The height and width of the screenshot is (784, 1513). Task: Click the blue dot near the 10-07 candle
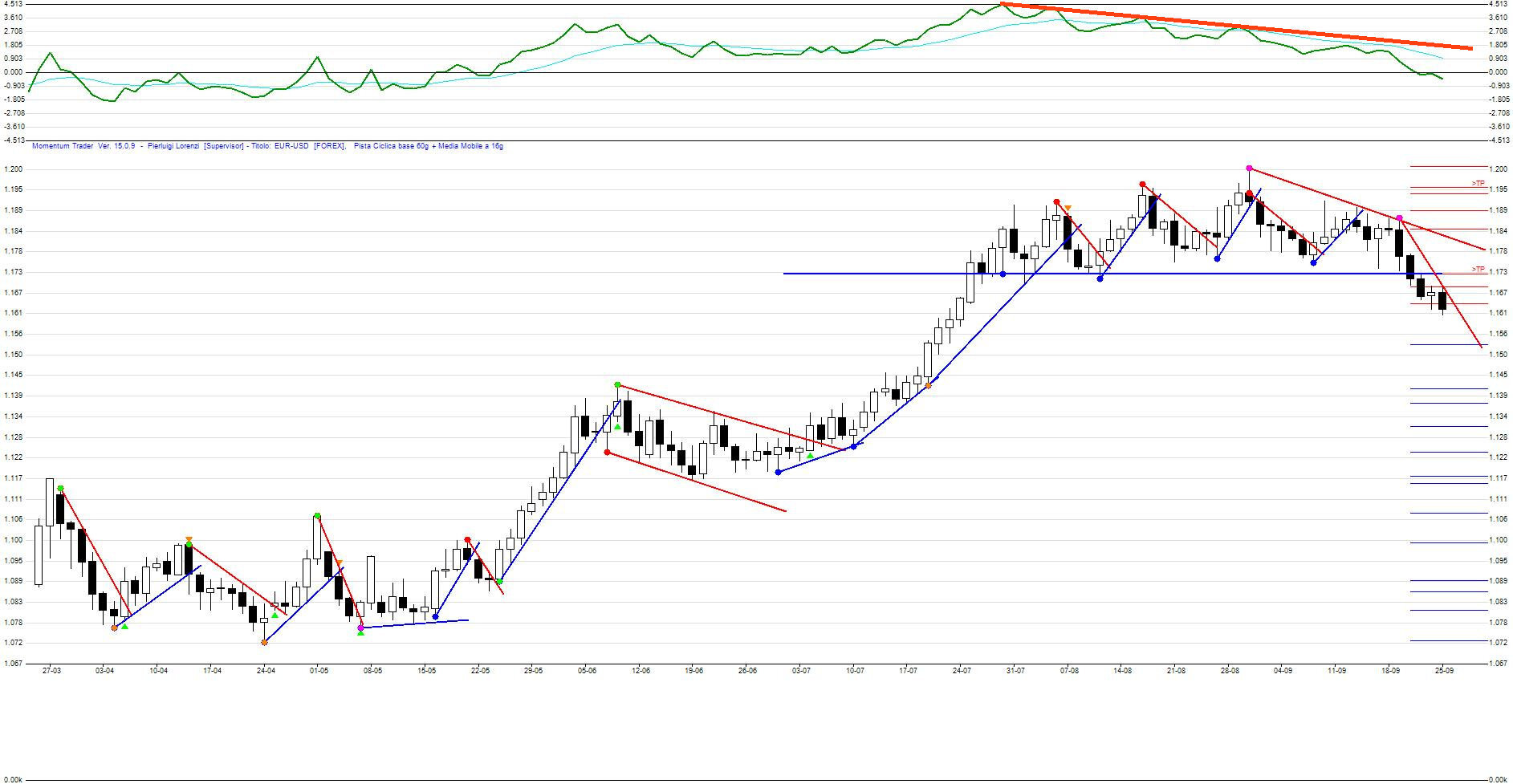(853, 446)
